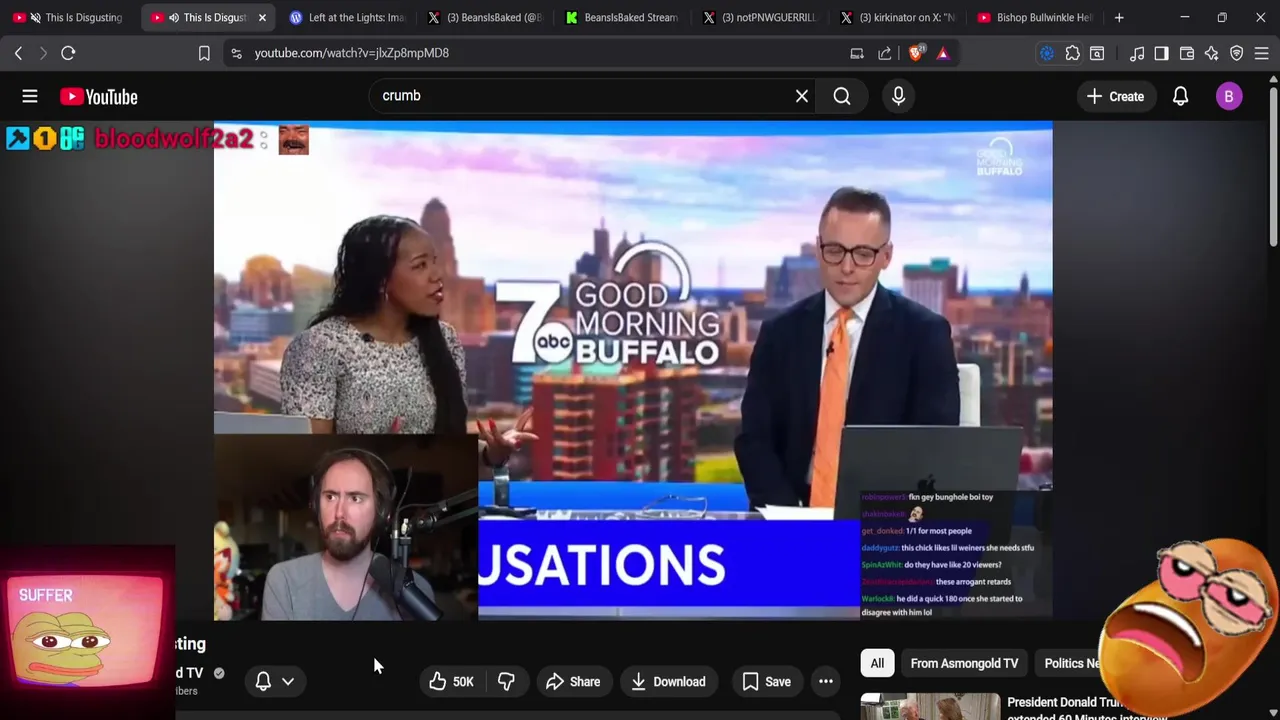
Task: Open the Brave music playlist note icon
Action: [x=1137, y=53]
